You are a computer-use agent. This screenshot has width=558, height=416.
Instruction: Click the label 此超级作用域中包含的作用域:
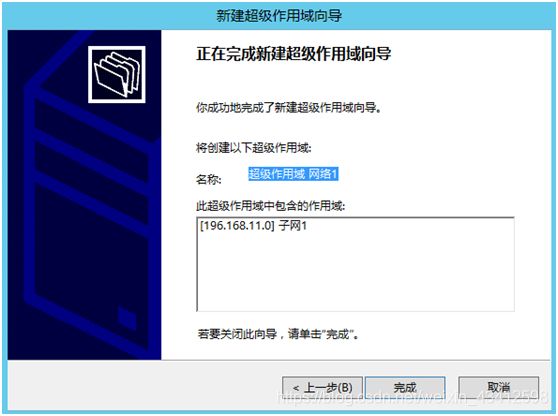(x=270, y=205)
